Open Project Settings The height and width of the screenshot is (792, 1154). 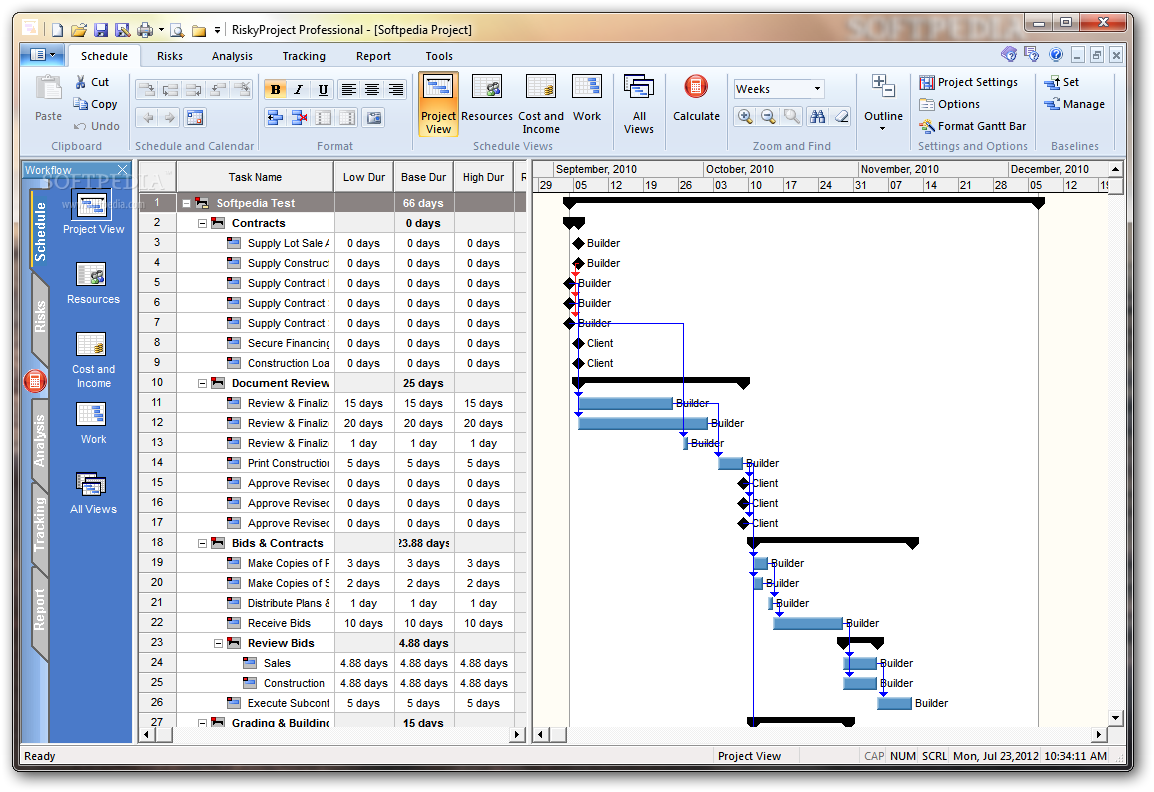pyautogui.click(x=969, y=82)
